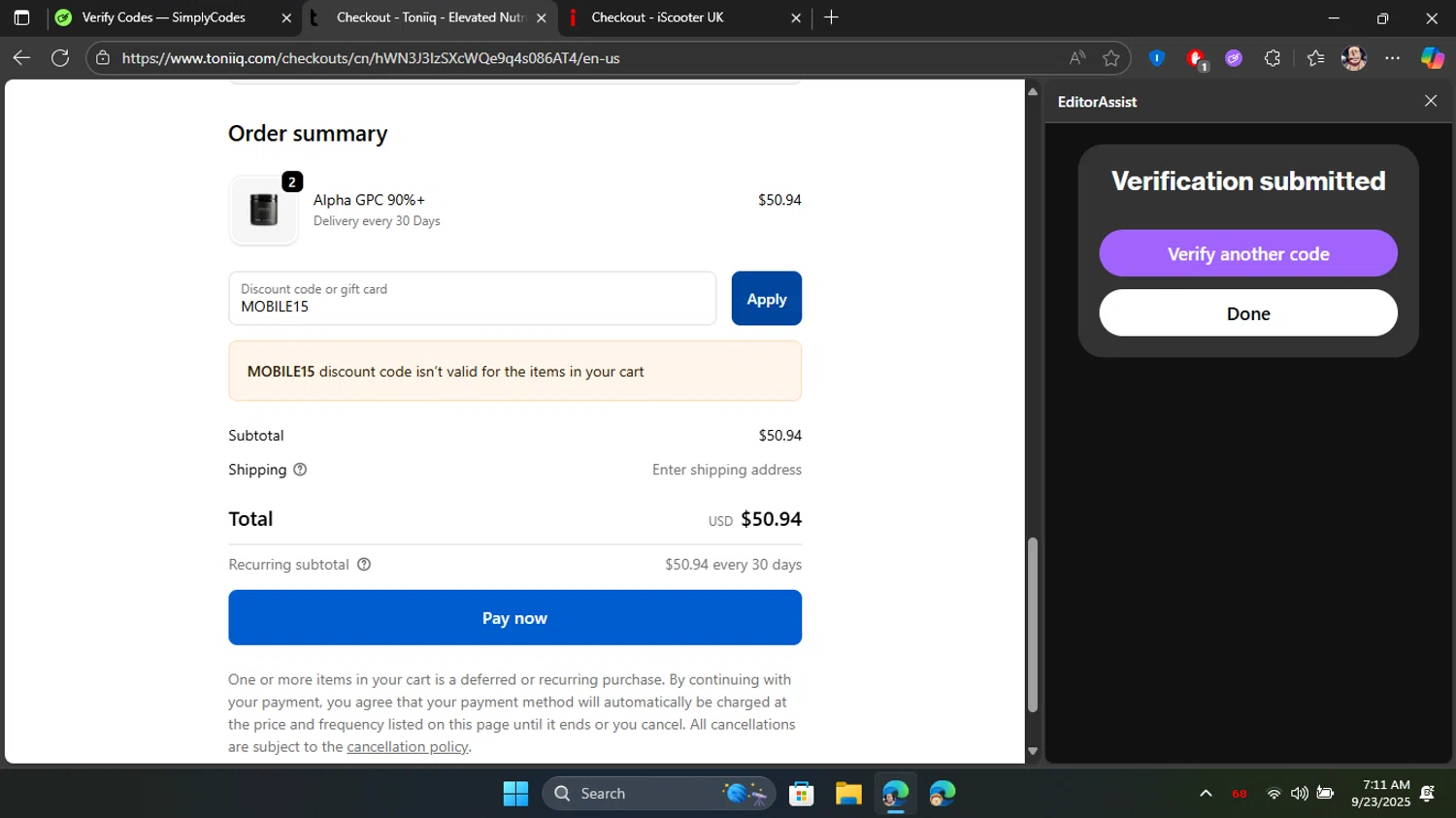Click scrollbar down arrow
This screenshot has width=1456, height=818.
pos(1033,751)
